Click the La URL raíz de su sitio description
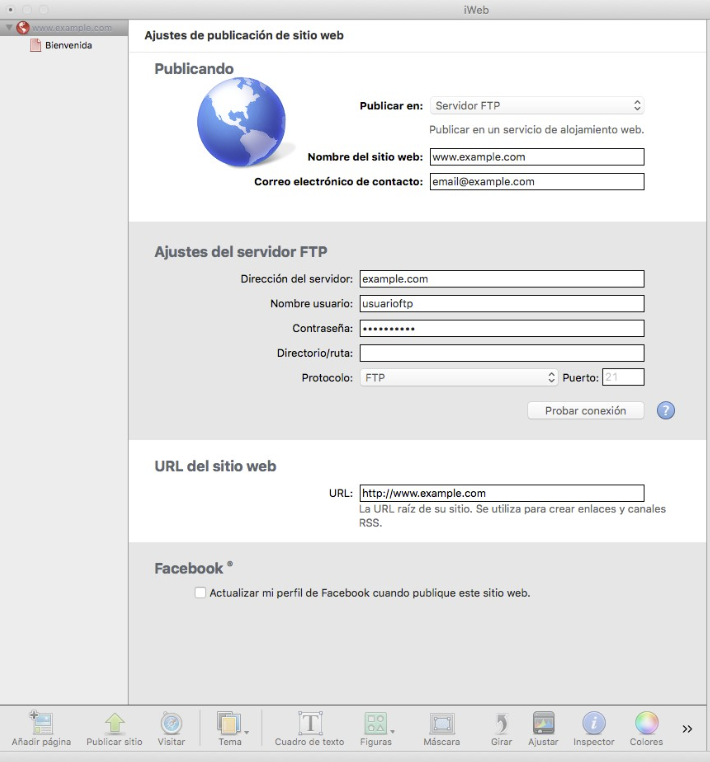The image size is (710, 762). point(512,516)
